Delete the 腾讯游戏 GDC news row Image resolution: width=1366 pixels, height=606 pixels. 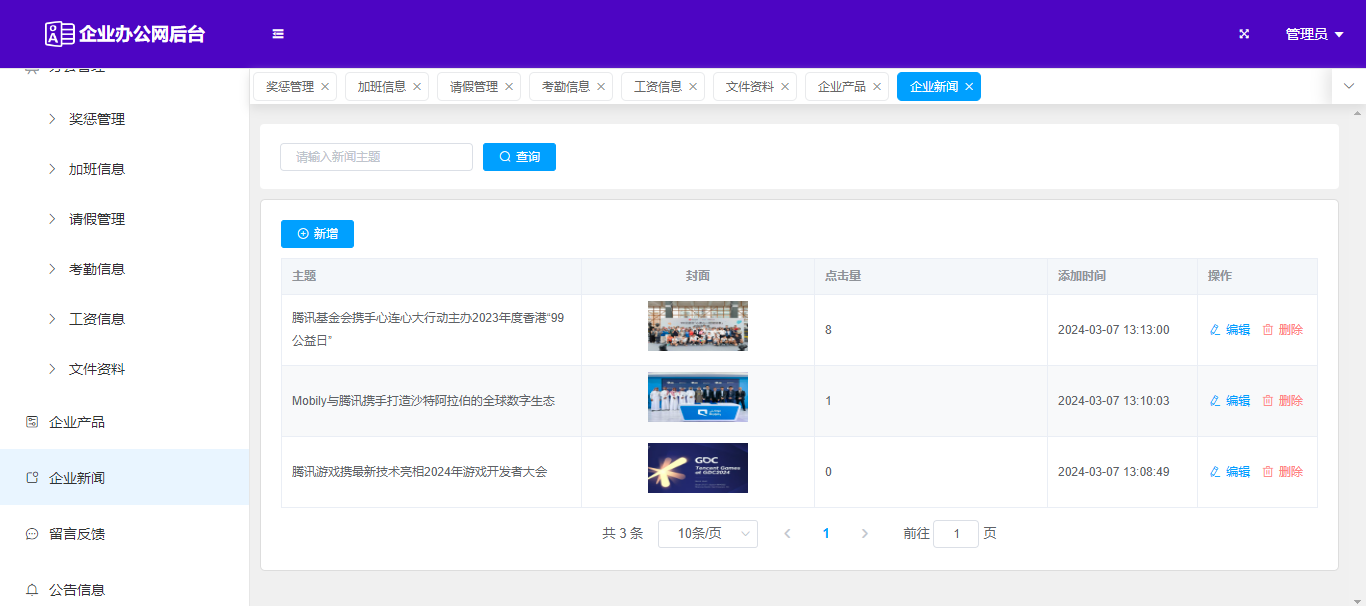tap(1283, 472)
